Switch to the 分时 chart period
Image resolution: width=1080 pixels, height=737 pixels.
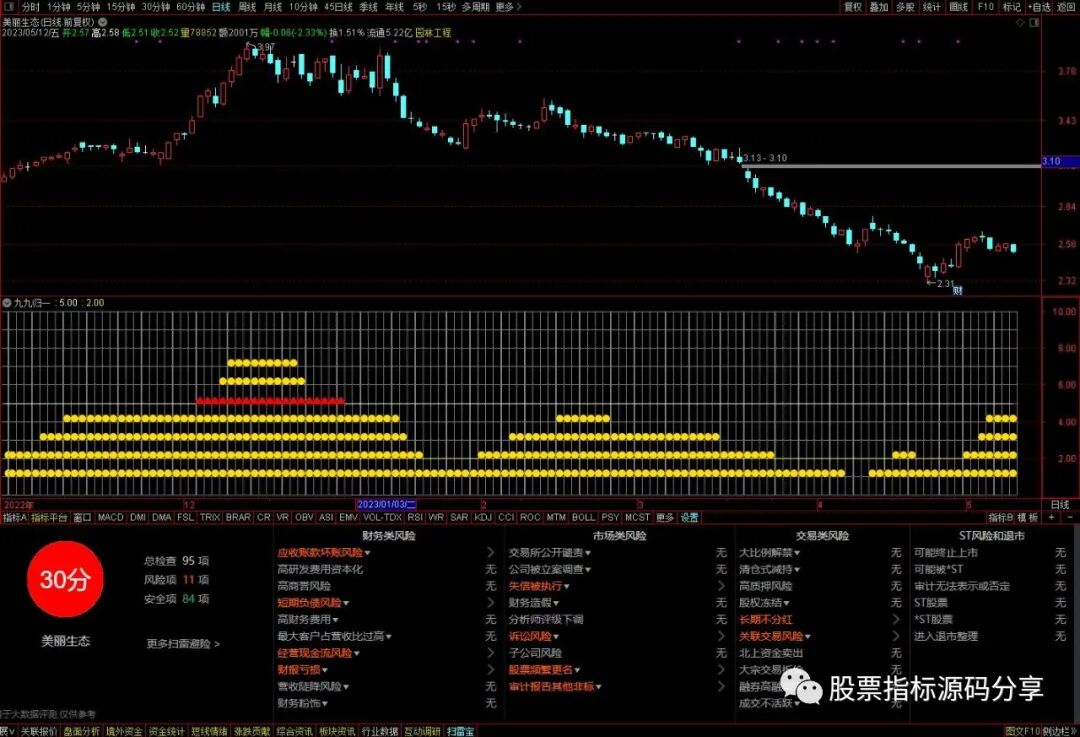pyautogui.click(x=30, y=7)
